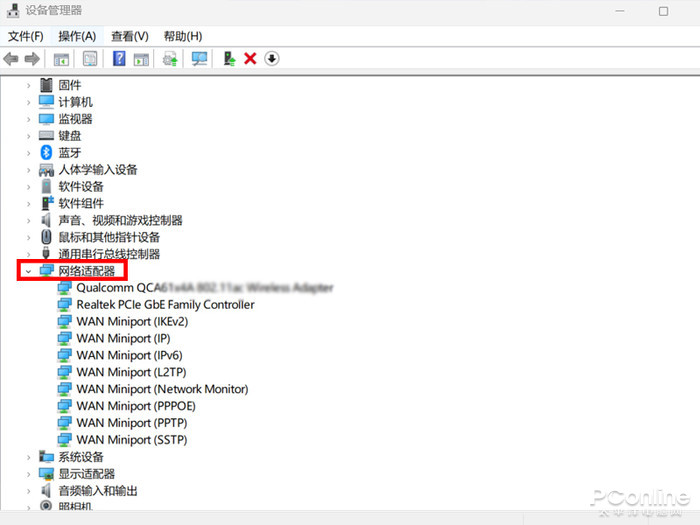
Task: Click the Bluetooth icon in device tree
Action: tap(46, 152)
